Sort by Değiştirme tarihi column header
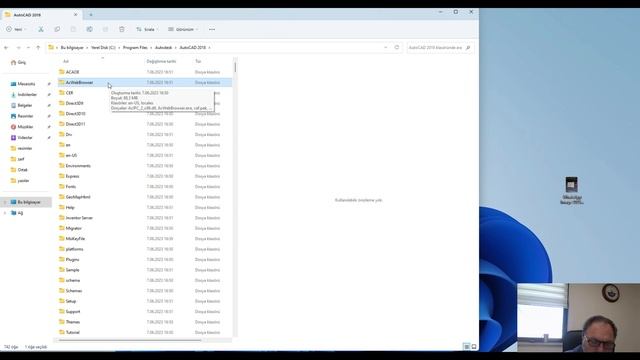The width and height of the screenshot is (640, 360). click(x=161, y=61)
